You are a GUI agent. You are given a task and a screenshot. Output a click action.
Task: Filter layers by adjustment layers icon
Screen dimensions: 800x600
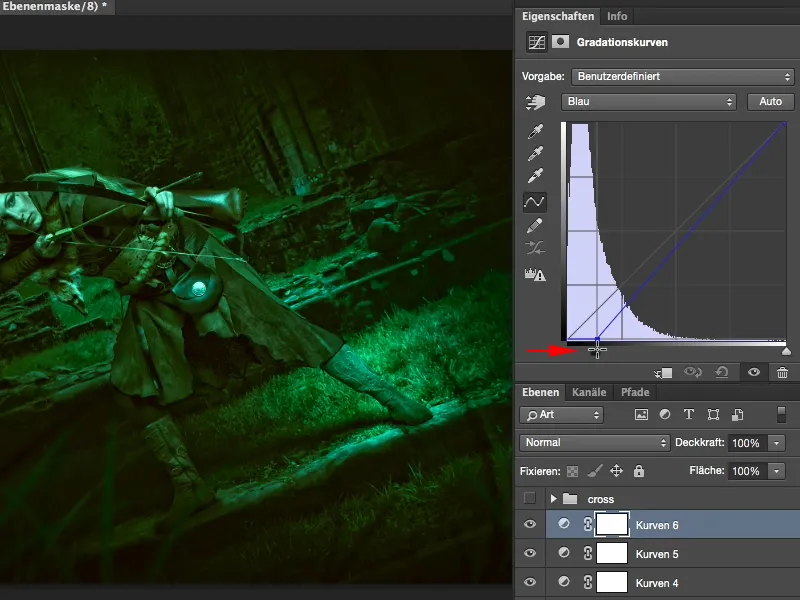pos(665,415)
